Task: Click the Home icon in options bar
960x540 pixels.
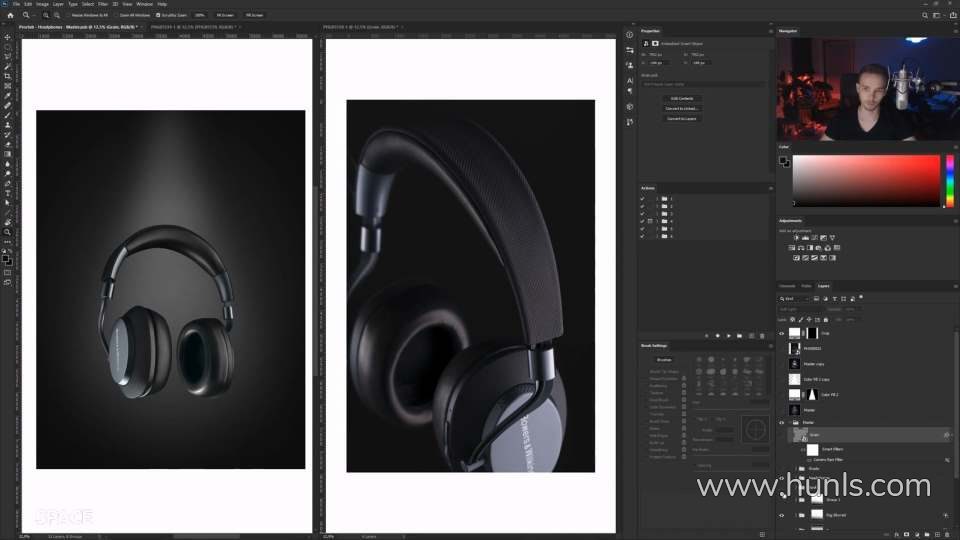Action: [10, 15]
